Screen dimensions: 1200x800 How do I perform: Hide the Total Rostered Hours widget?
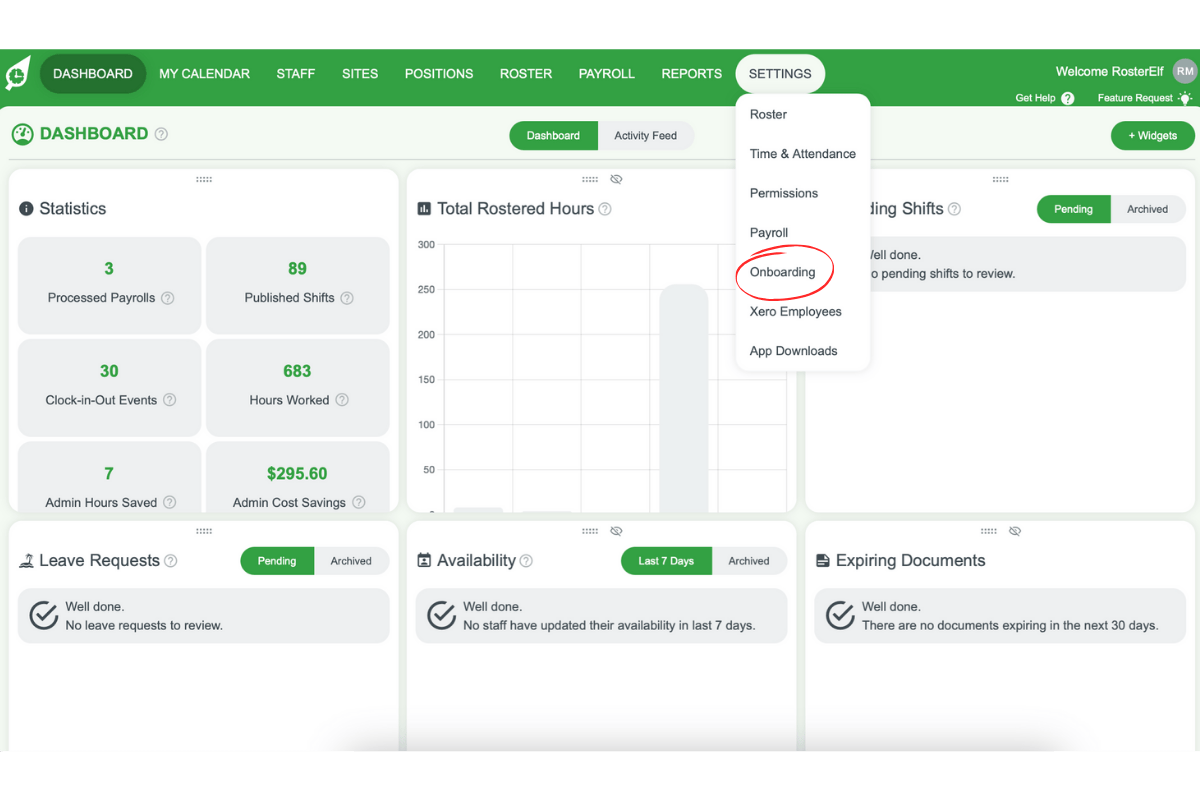(616, 179)
